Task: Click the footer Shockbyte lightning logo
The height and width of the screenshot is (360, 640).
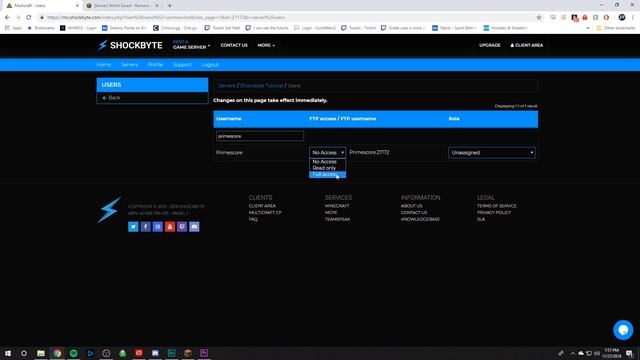Action: click(x=109, y=210)
